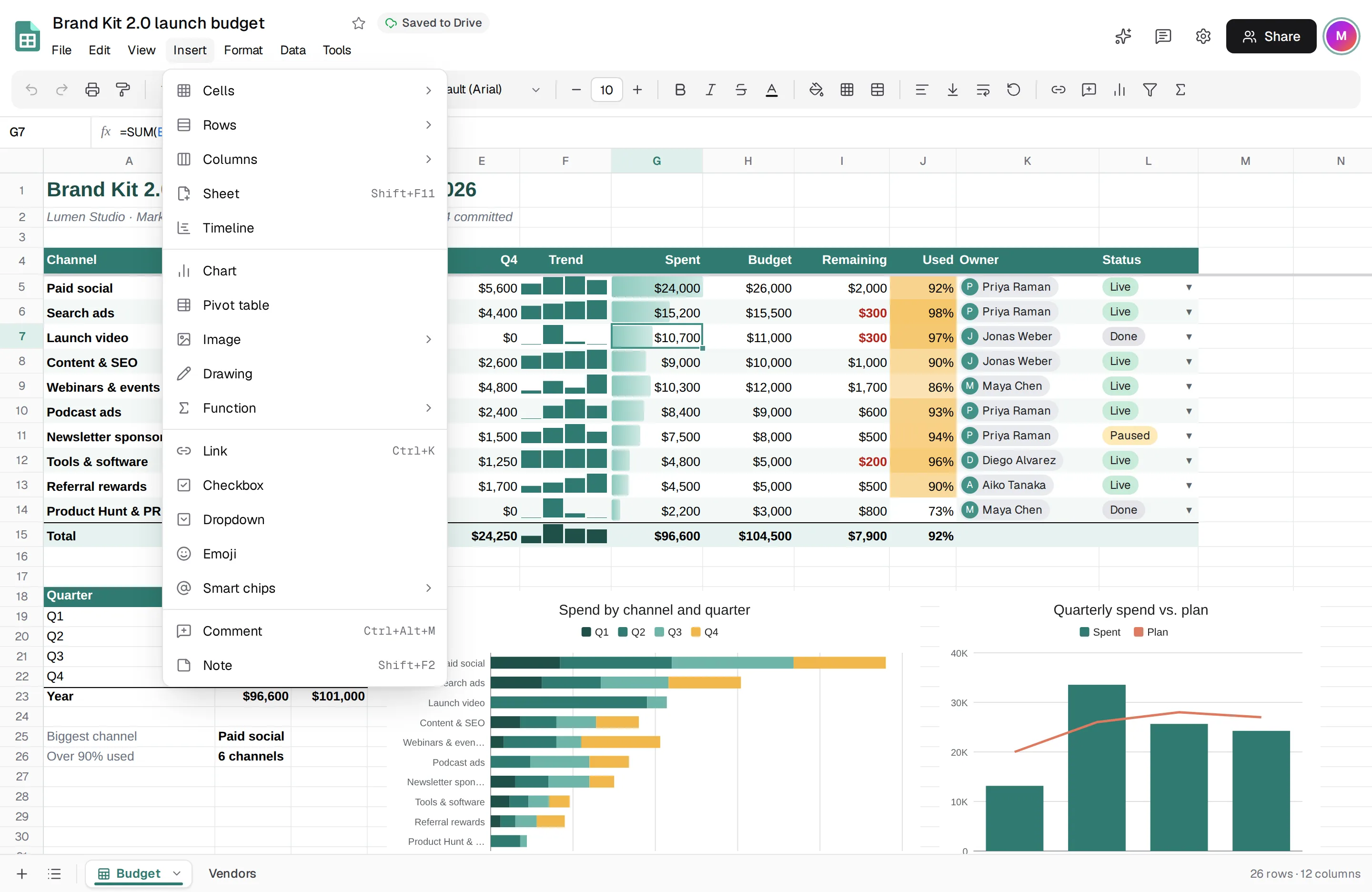Click the Insert link toolbar icon
The height and width of the screenshot is (892, 1372).
click(1059, 90)
